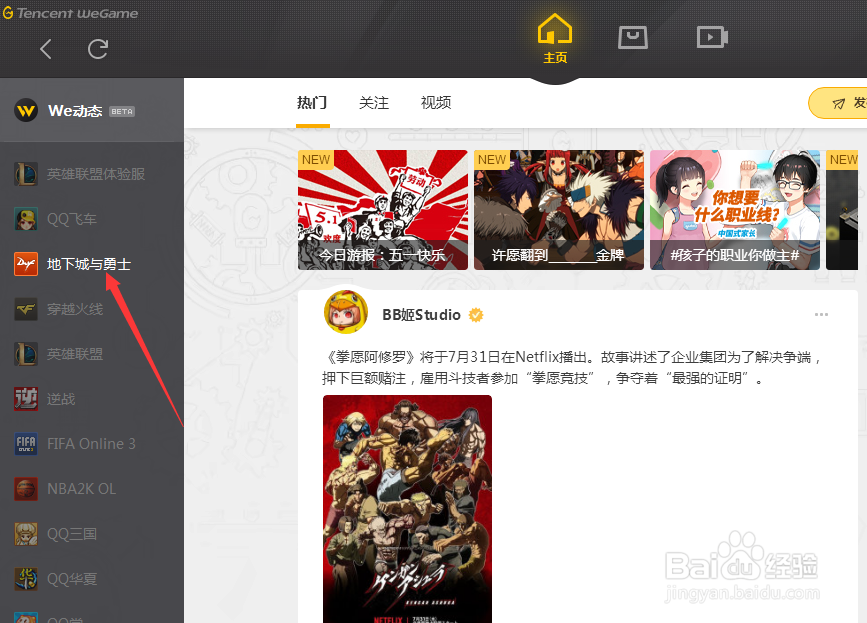Click BB姬Studio's avatar picture
Screen dimensions: 867x623
tap(345, 312)
